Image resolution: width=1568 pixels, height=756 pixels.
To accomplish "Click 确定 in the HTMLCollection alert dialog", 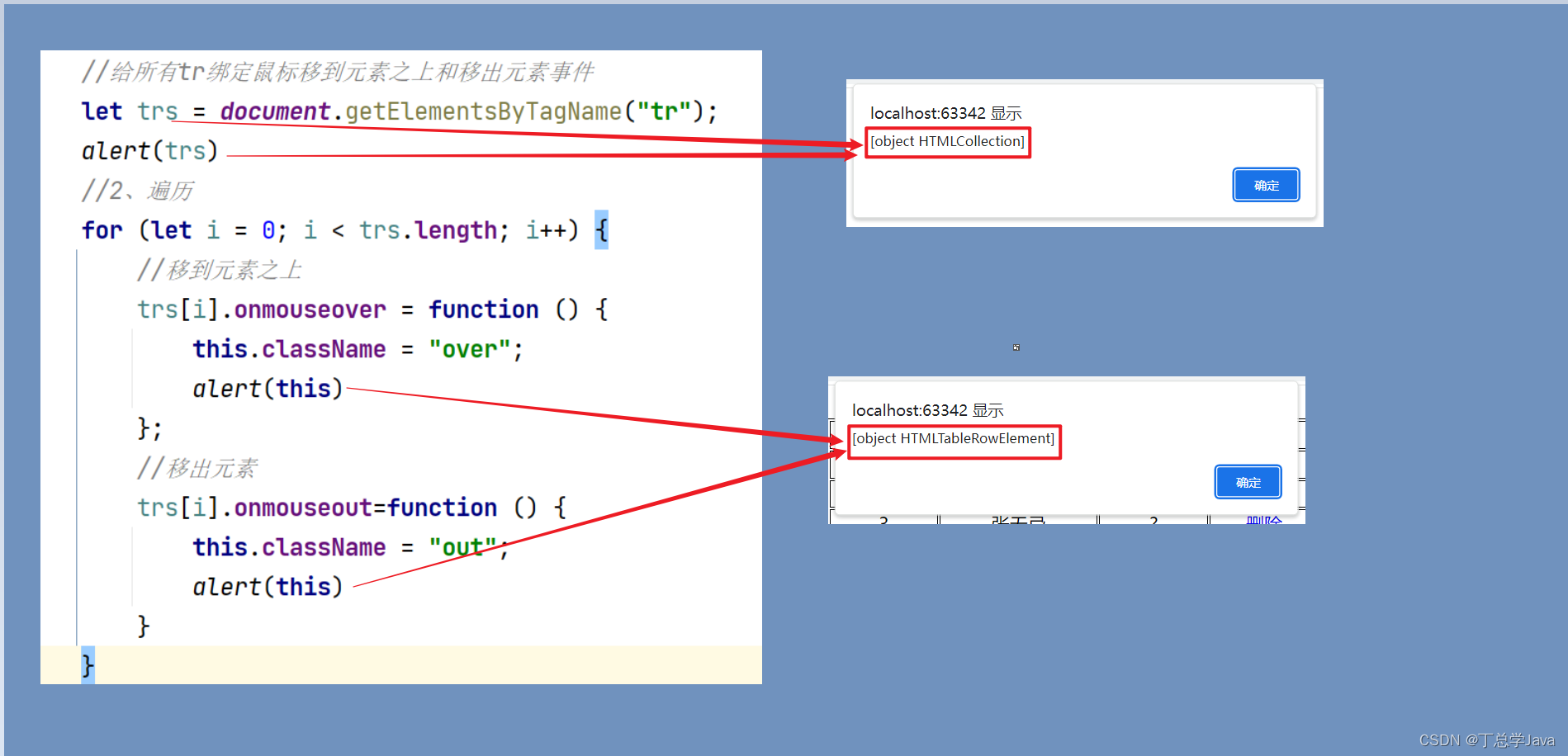I will 1266,185.
